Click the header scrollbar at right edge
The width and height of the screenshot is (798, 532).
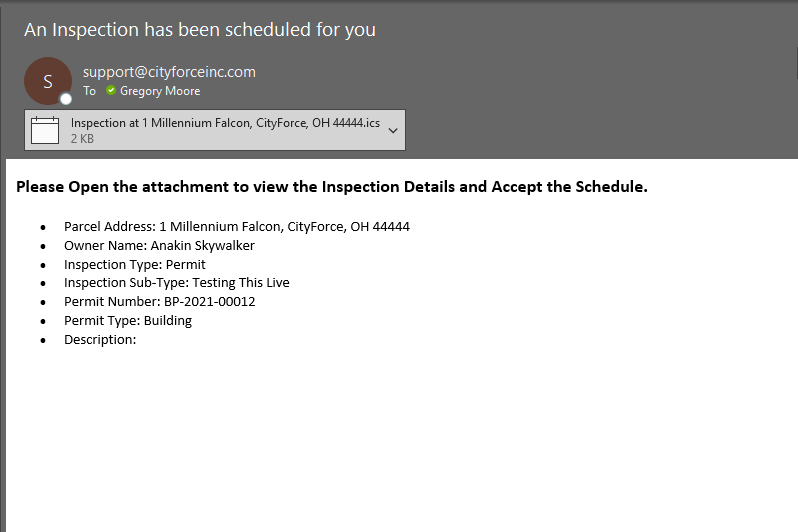796,61
